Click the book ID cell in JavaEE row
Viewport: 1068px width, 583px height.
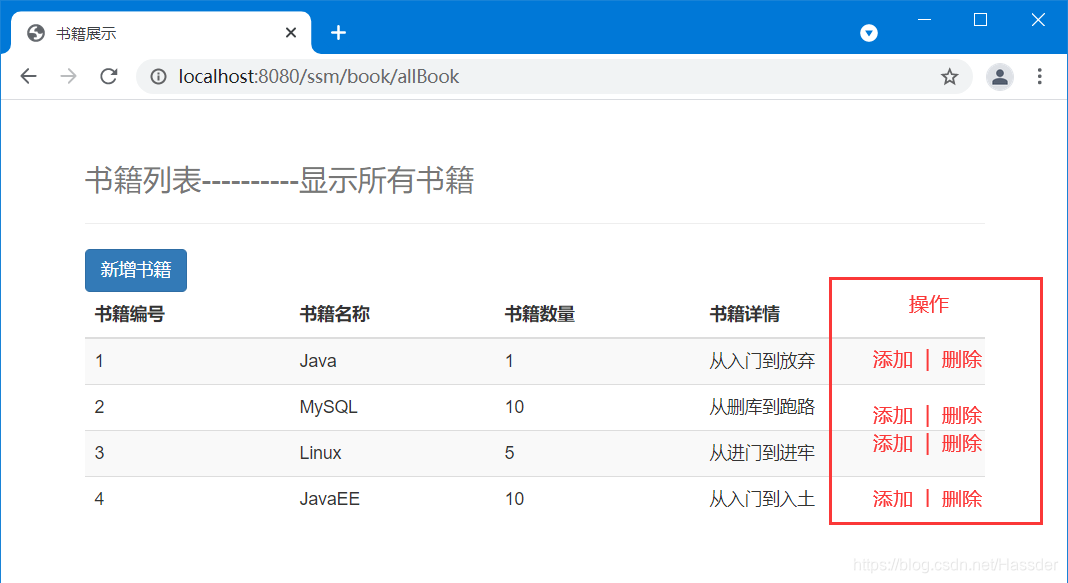click(99, 499)
